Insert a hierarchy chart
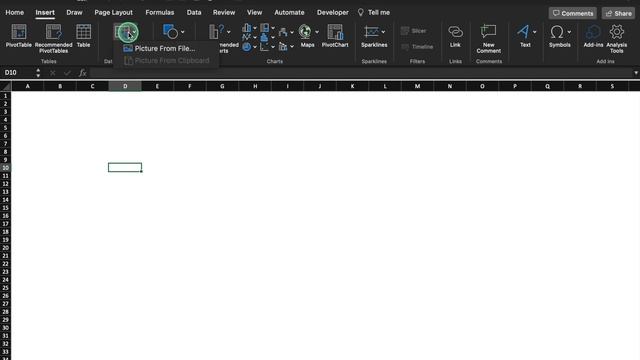The height and width of the screenshot is (360, 640). click(x=264, y=28)
